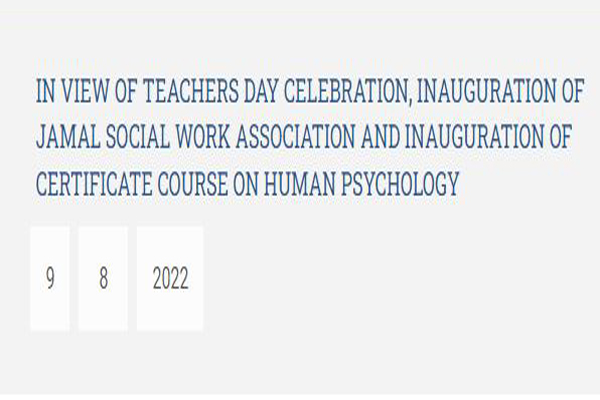Click the day box showing 9
The height and width of the screenshot is (400, 600).
pos(50,278)
